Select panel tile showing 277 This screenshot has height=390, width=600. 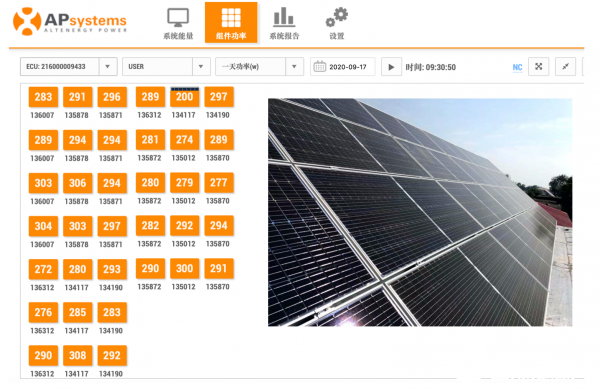(218, 183)
